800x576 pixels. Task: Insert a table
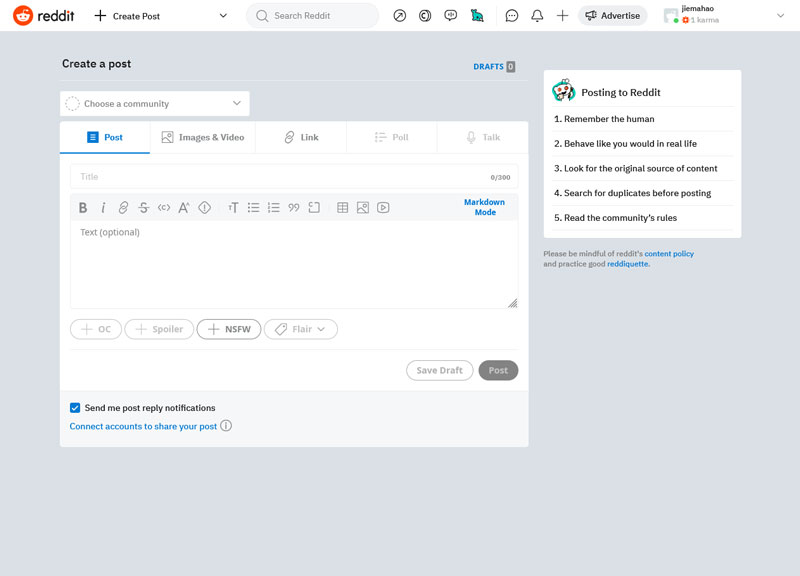tap(343, 208)
